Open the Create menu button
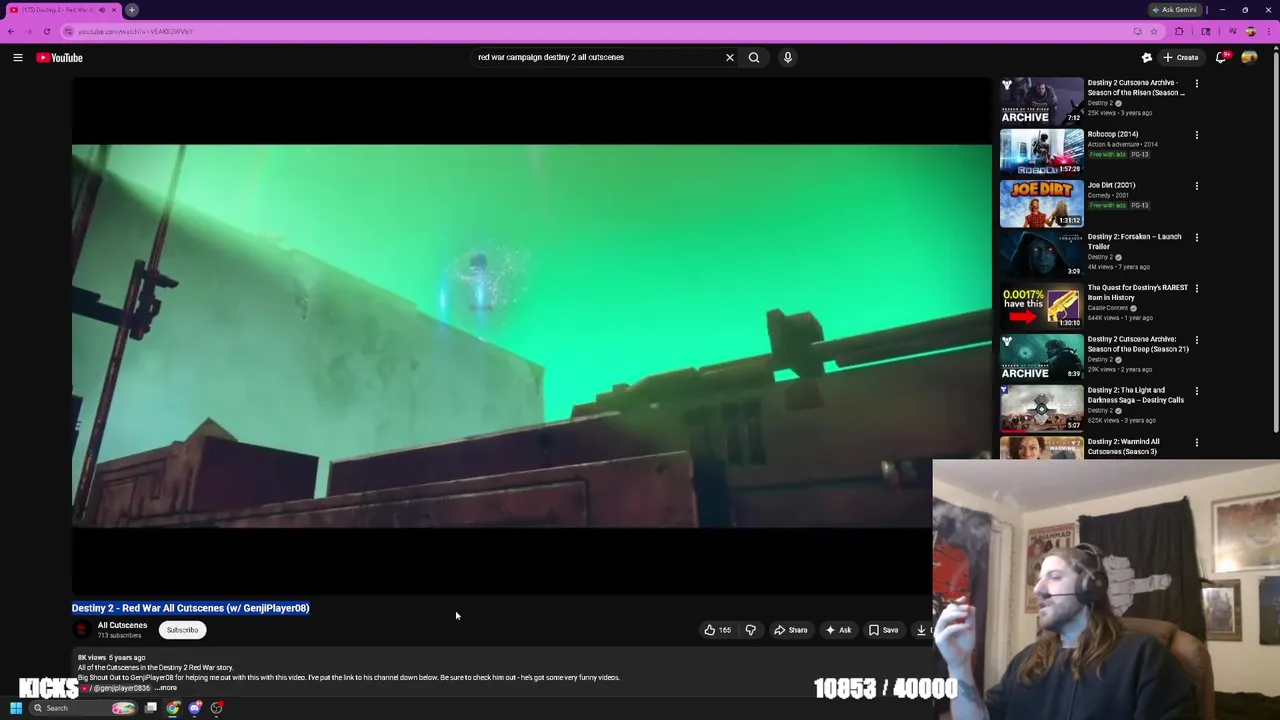The image size is (1280, 720). (1181, 58)
